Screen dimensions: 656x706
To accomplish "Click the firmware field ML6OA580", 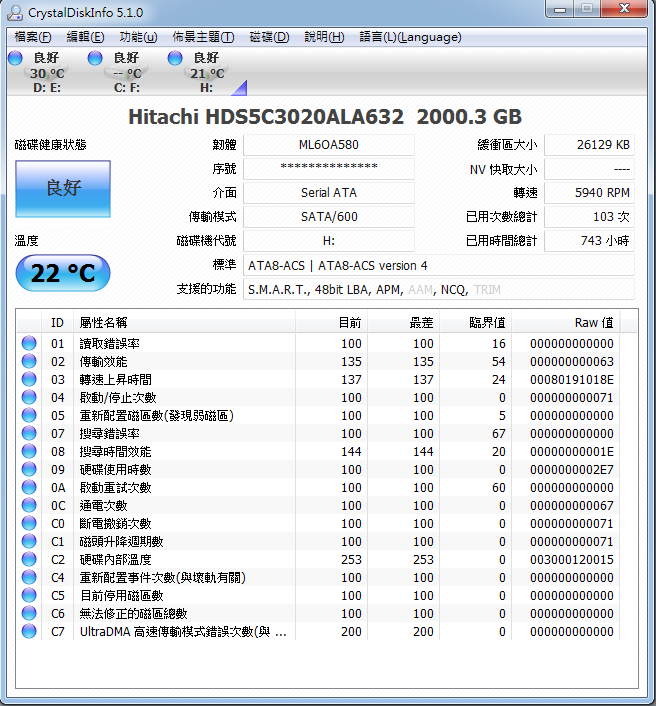I will tap(329, 145).
